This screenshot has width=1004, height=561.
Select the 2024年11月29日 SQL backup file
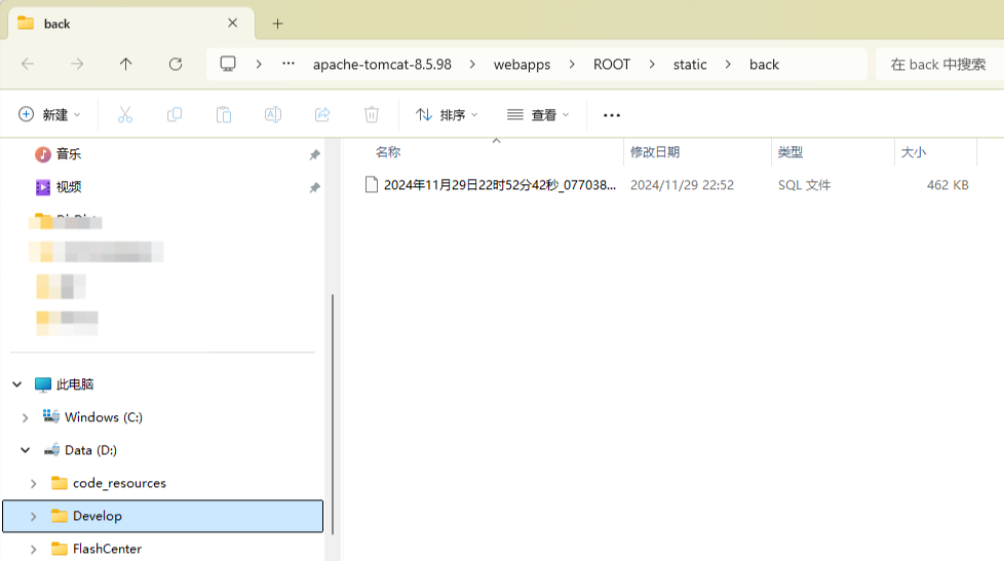499,185
